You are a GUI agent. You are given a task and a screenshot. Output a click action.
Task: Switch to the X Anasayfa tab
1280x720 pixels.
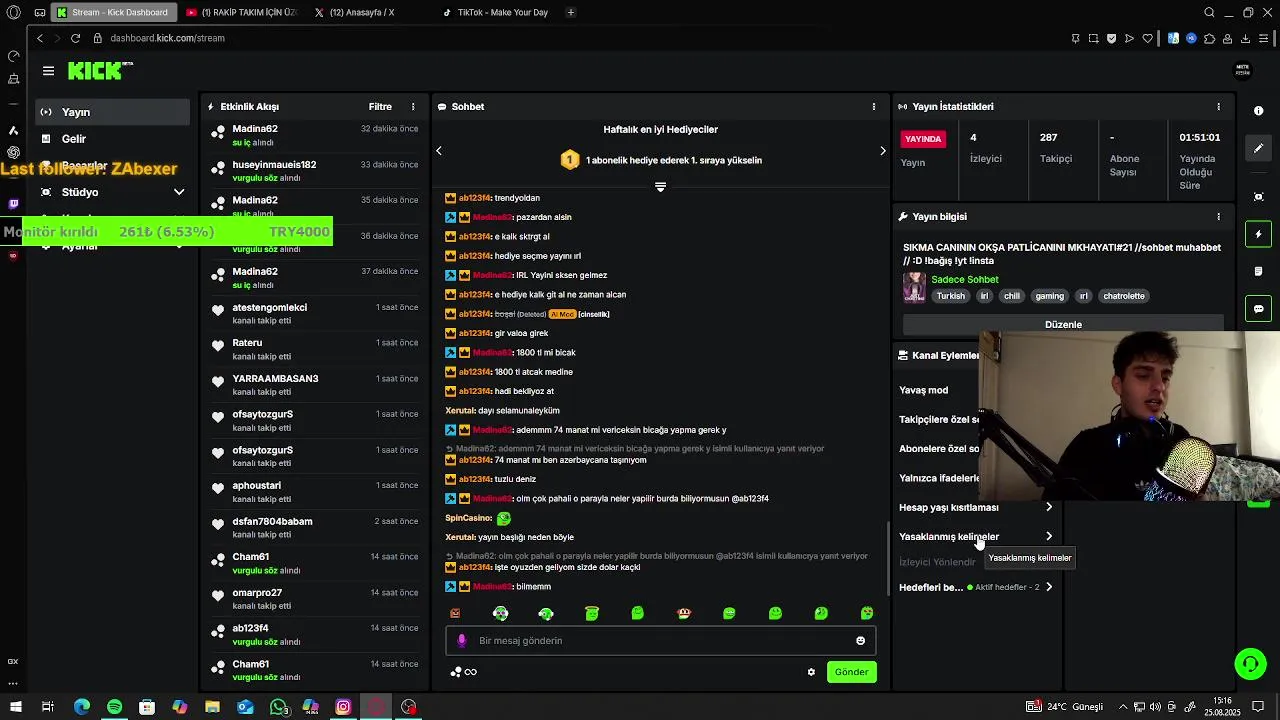[362, 12]
